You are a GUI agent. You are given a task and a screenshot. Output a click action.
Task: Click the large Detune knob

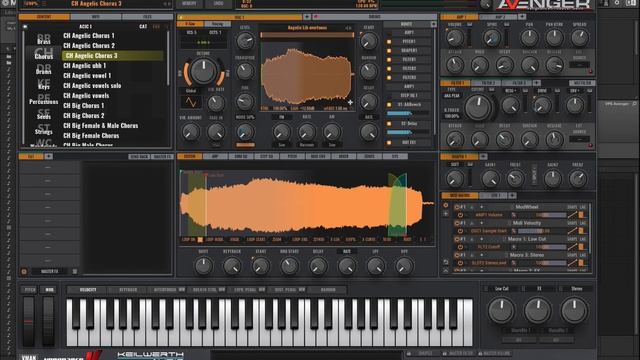point(203,71)
